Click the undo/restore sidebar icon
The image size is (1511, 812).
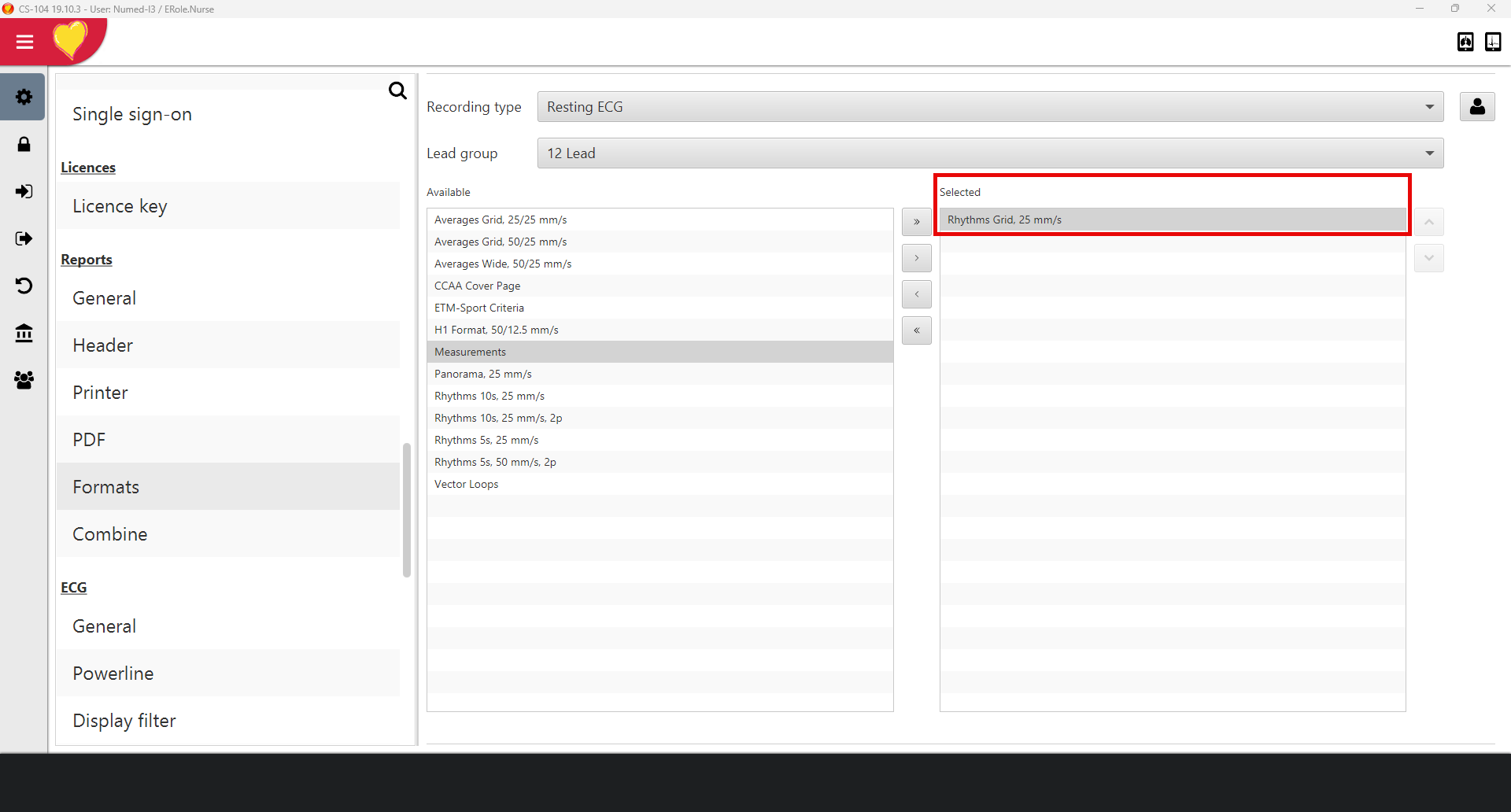(24, 286)
